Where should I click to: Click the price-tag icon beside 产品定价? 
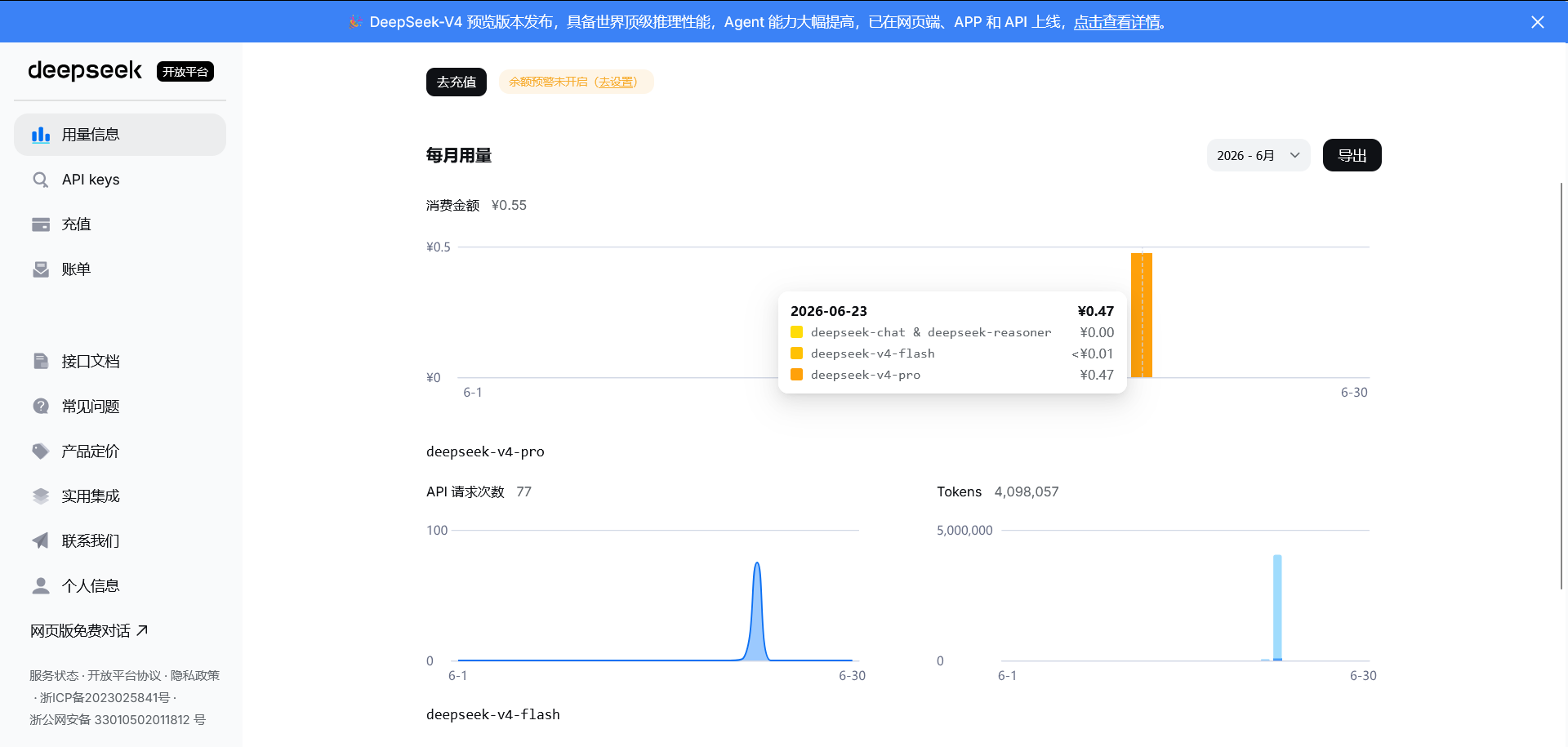(x=41, y=451)
